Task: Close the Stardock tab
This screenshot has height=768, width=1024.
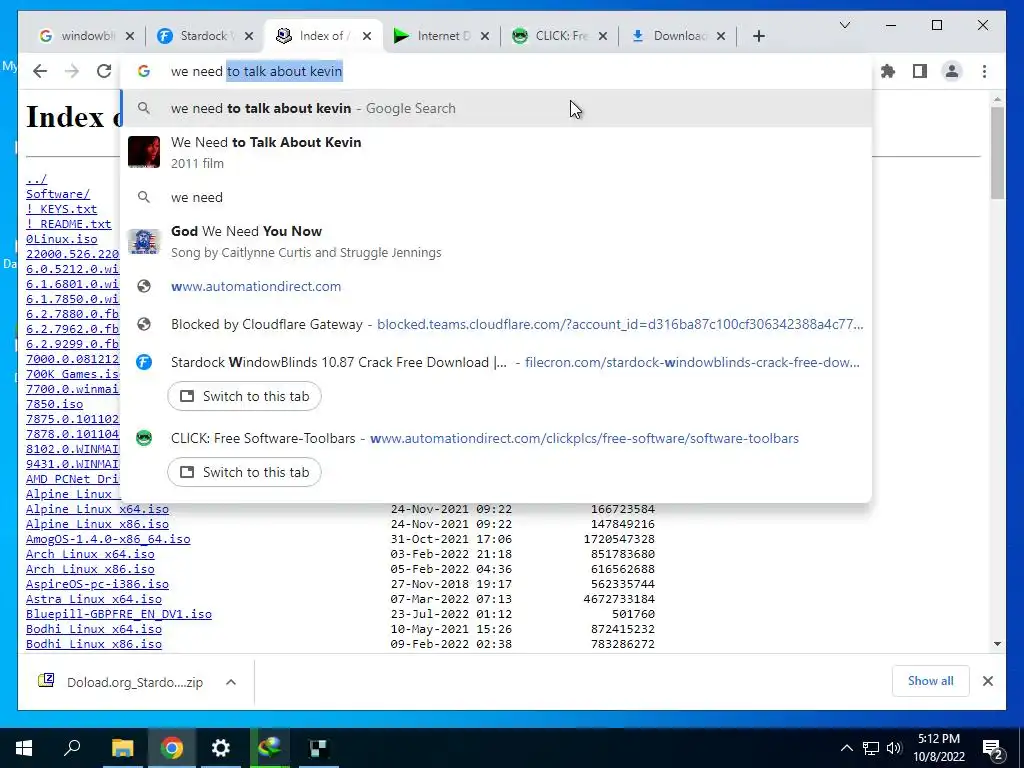Action: 249,36
